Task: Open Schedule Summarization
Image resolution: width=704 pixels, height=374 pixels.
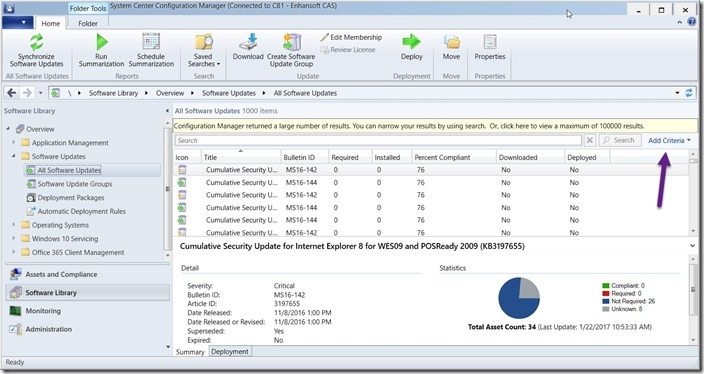Action: pyautogui.click(x=151, y=50)
